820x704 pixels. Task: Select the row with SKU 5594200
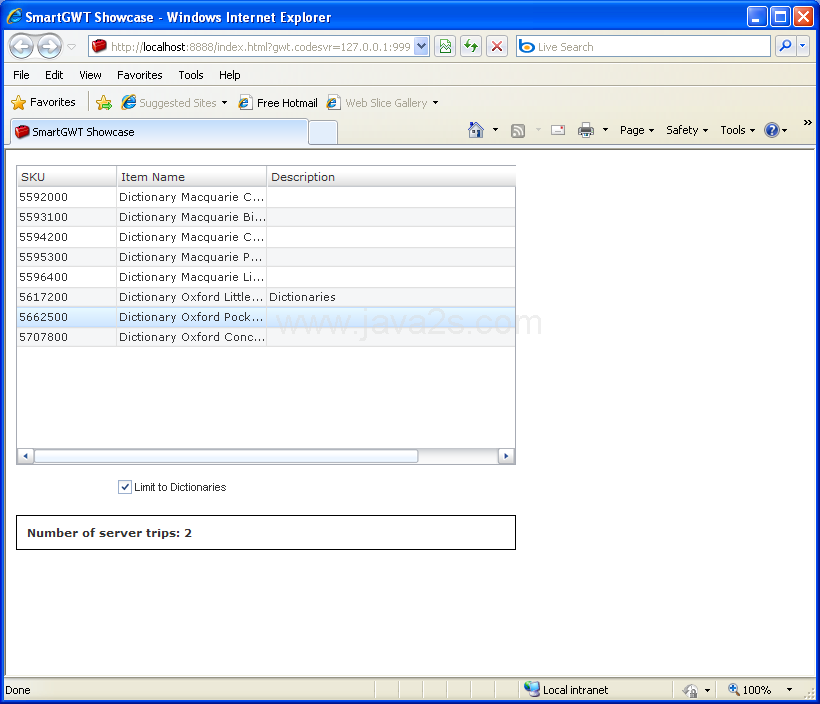coord(266,237)
